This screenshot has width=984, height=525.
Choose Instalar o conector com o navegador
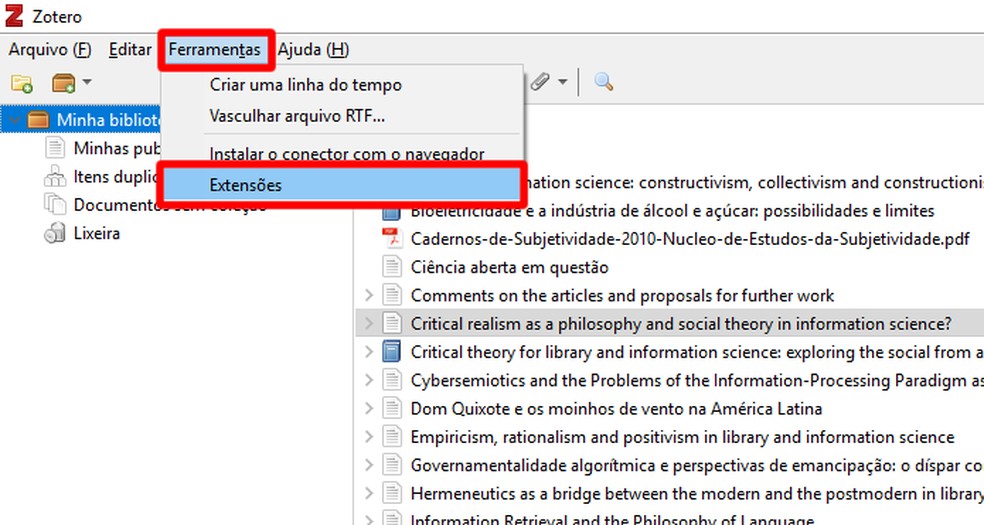coord(346,153)
